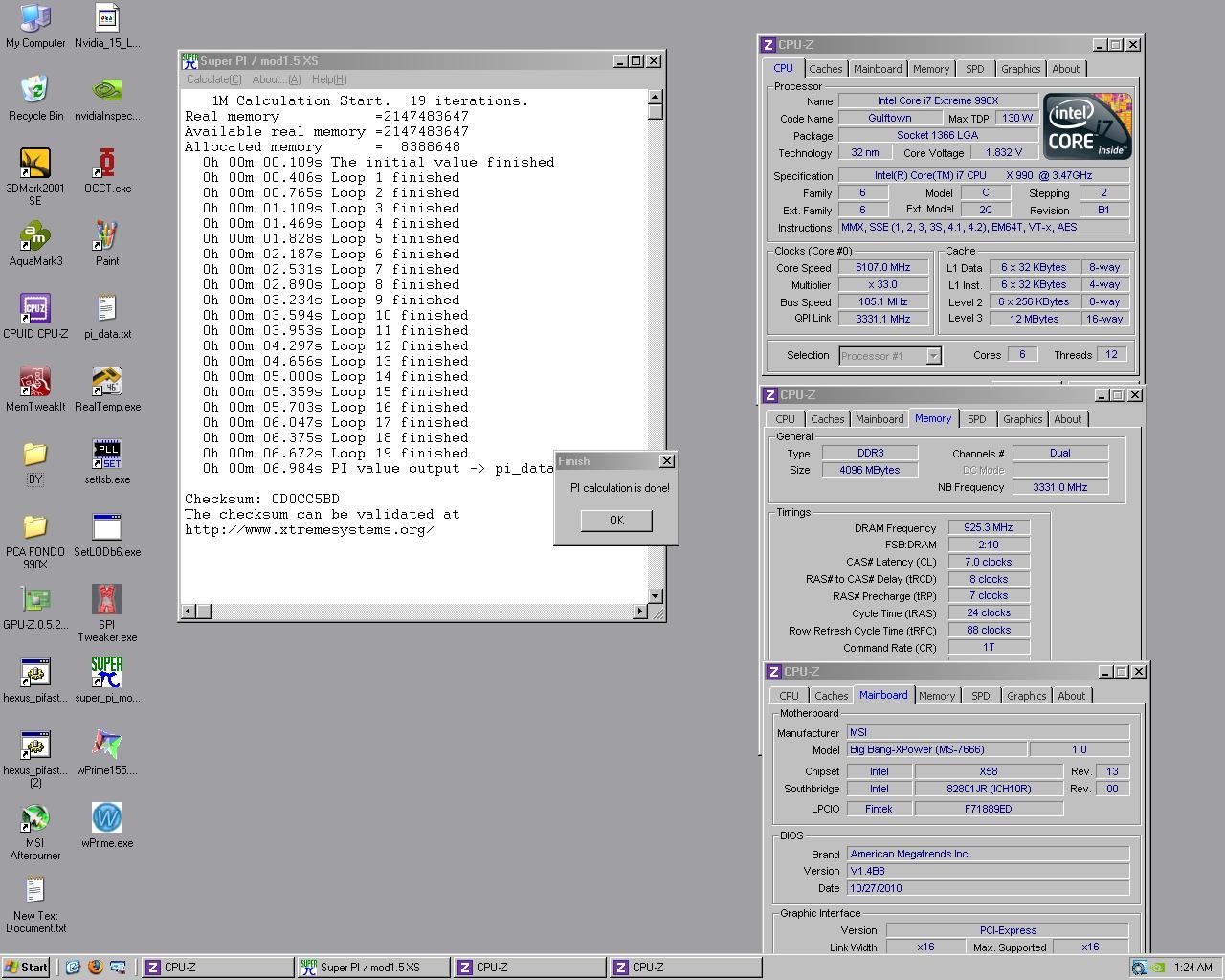1225x980 pixels.
Task: Click the Intel Core i7 logo image
Action: (1087, 125)
